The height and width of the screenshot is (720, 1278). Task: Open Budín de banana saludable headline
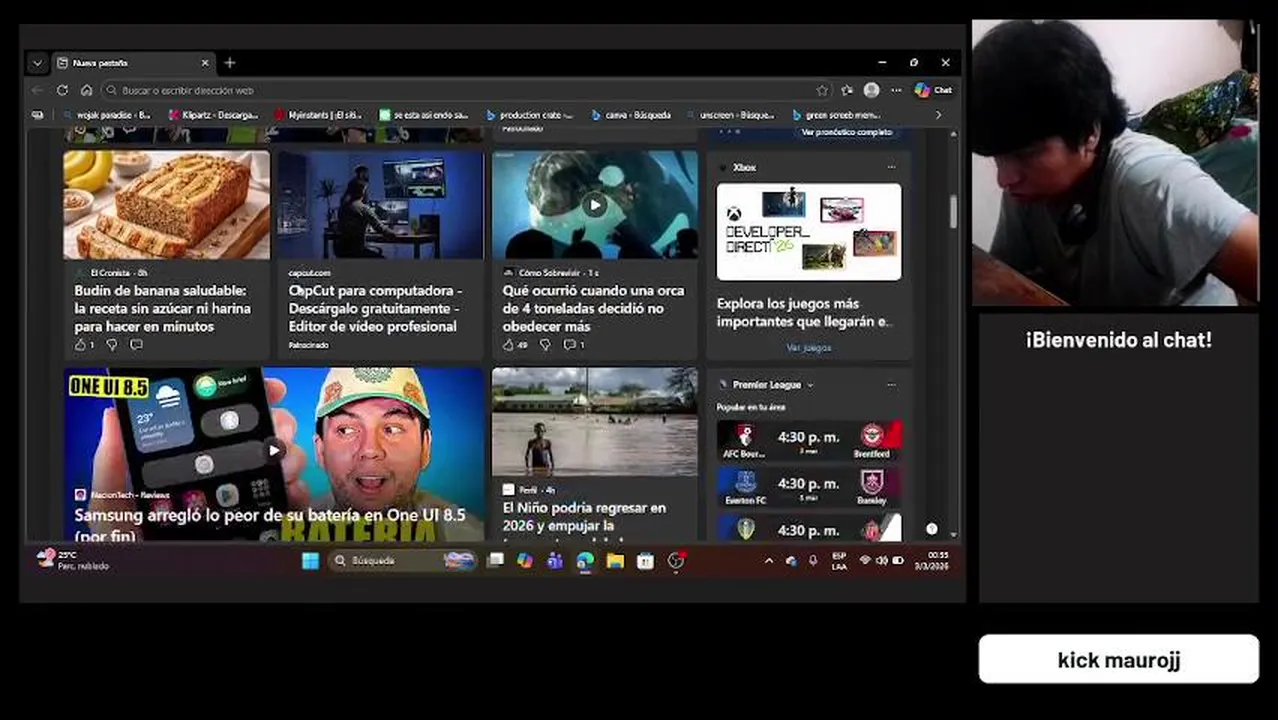[164, 308]
